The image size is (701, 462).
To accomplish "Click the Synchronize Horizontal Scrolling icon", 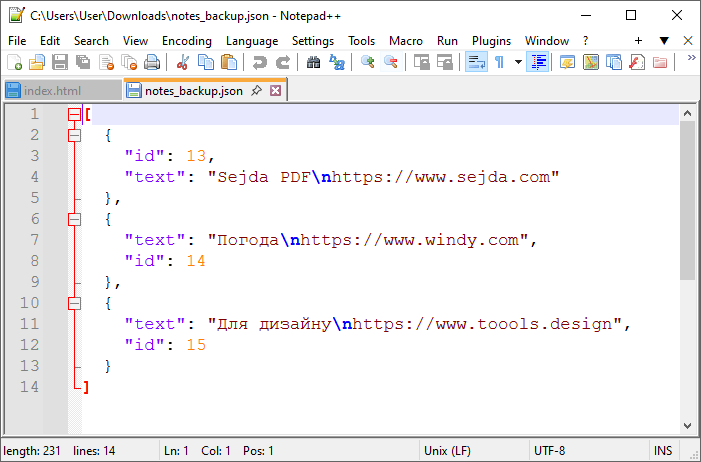I will tap(444, 62).
